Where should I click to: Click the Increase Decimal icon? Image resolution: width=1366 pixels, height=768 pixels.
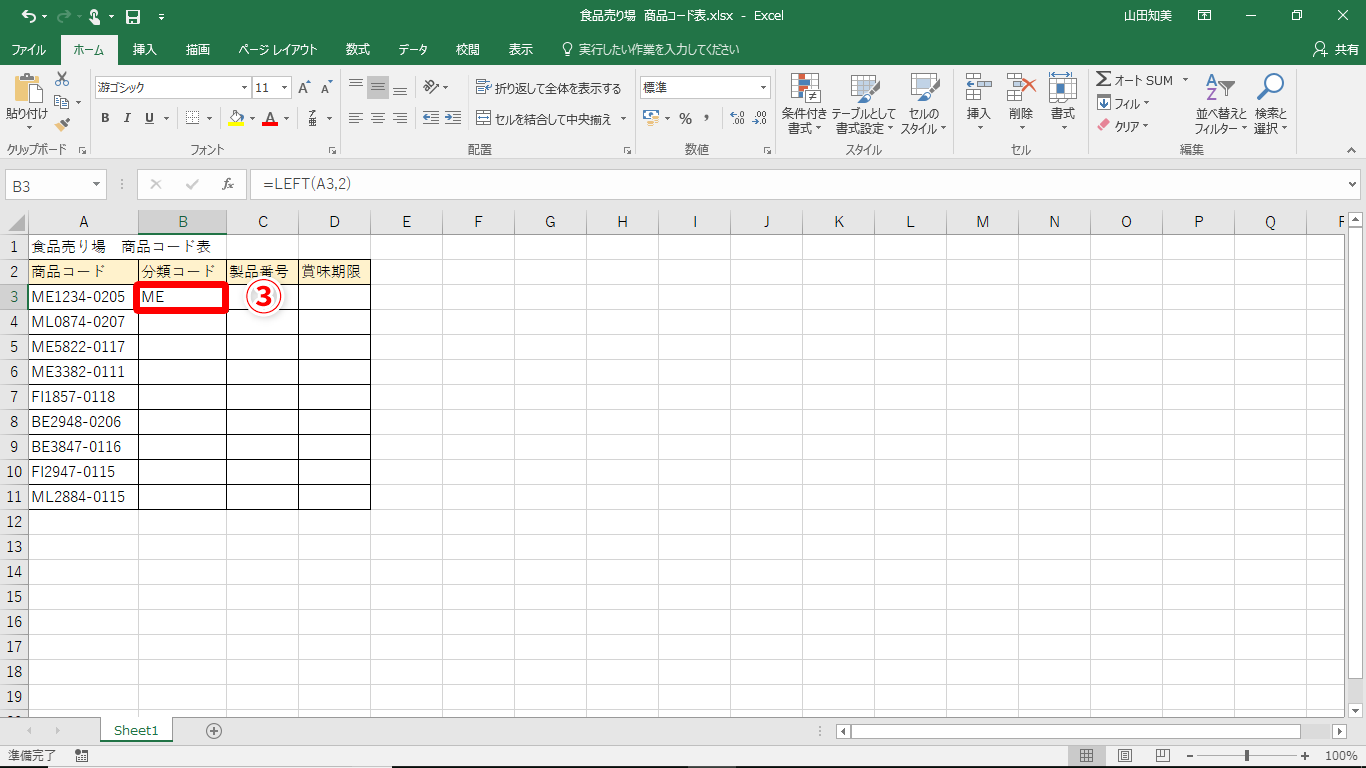738,118
